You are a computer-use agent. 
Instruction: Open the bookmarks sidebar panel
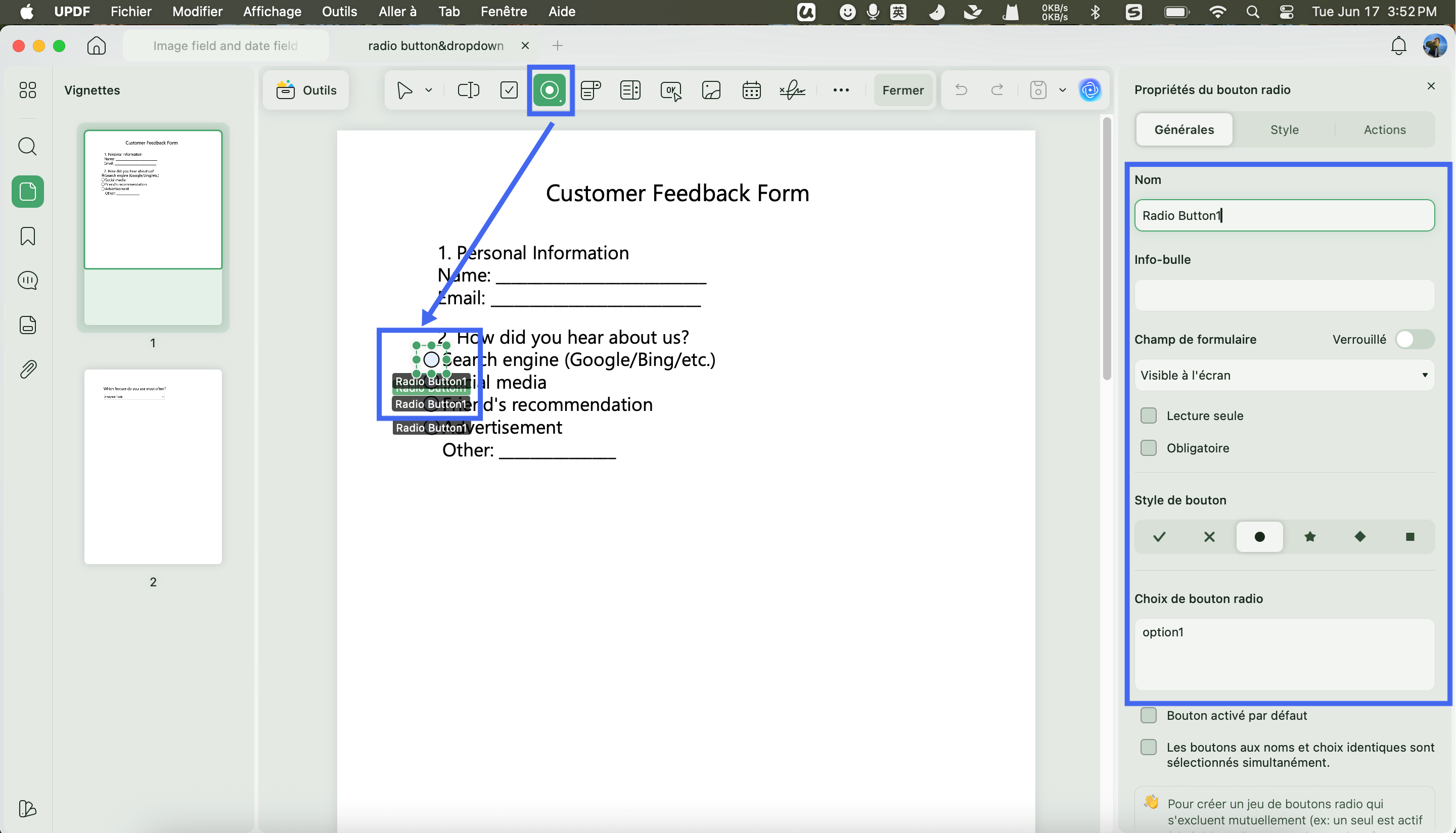pyautogui.click(x=27, y=236)
